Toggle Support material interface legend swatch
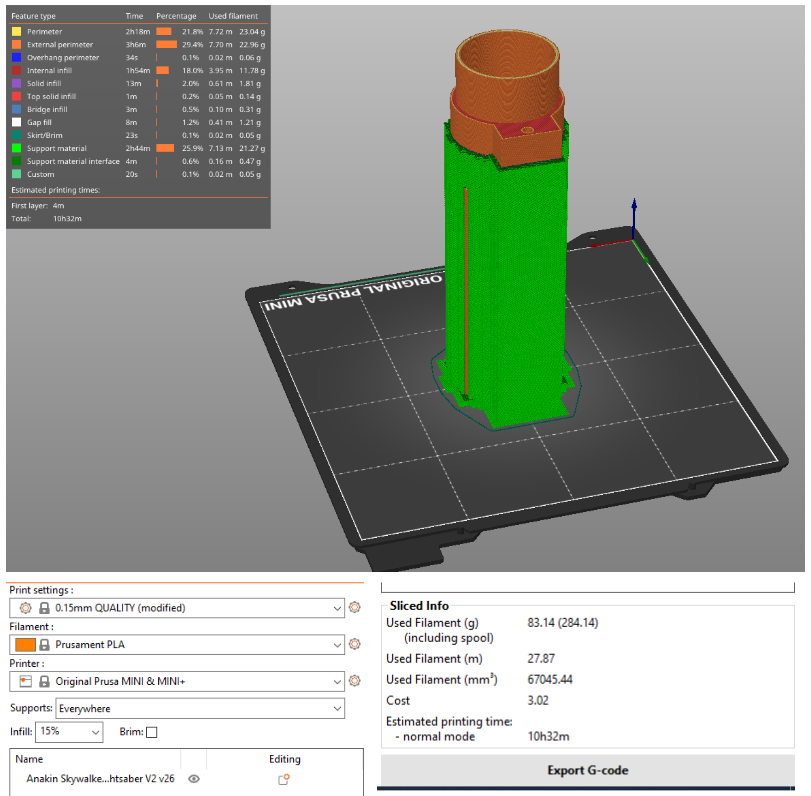Screen dimensions: 811x796 (x=17, y=161)
